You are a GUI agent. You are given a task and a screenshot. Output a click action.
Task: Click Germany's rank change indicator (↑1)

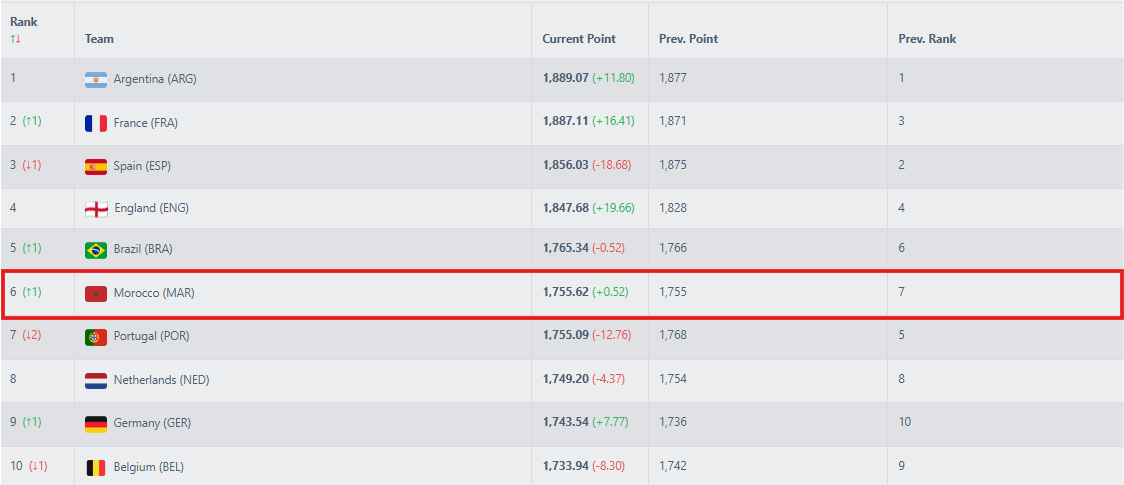[x=32, y=422]
